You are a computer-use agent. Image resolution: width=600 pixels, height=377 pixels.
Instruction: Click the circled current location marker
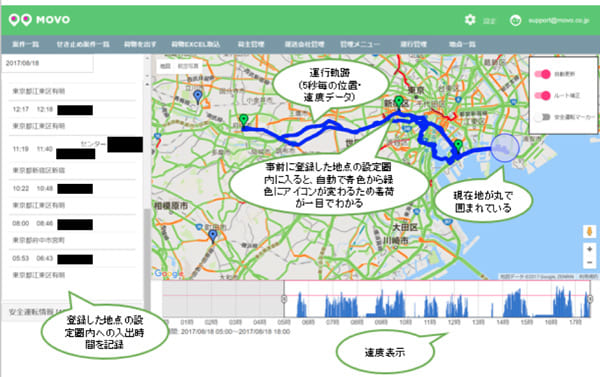pyautogui.click(x=505, y=148)
